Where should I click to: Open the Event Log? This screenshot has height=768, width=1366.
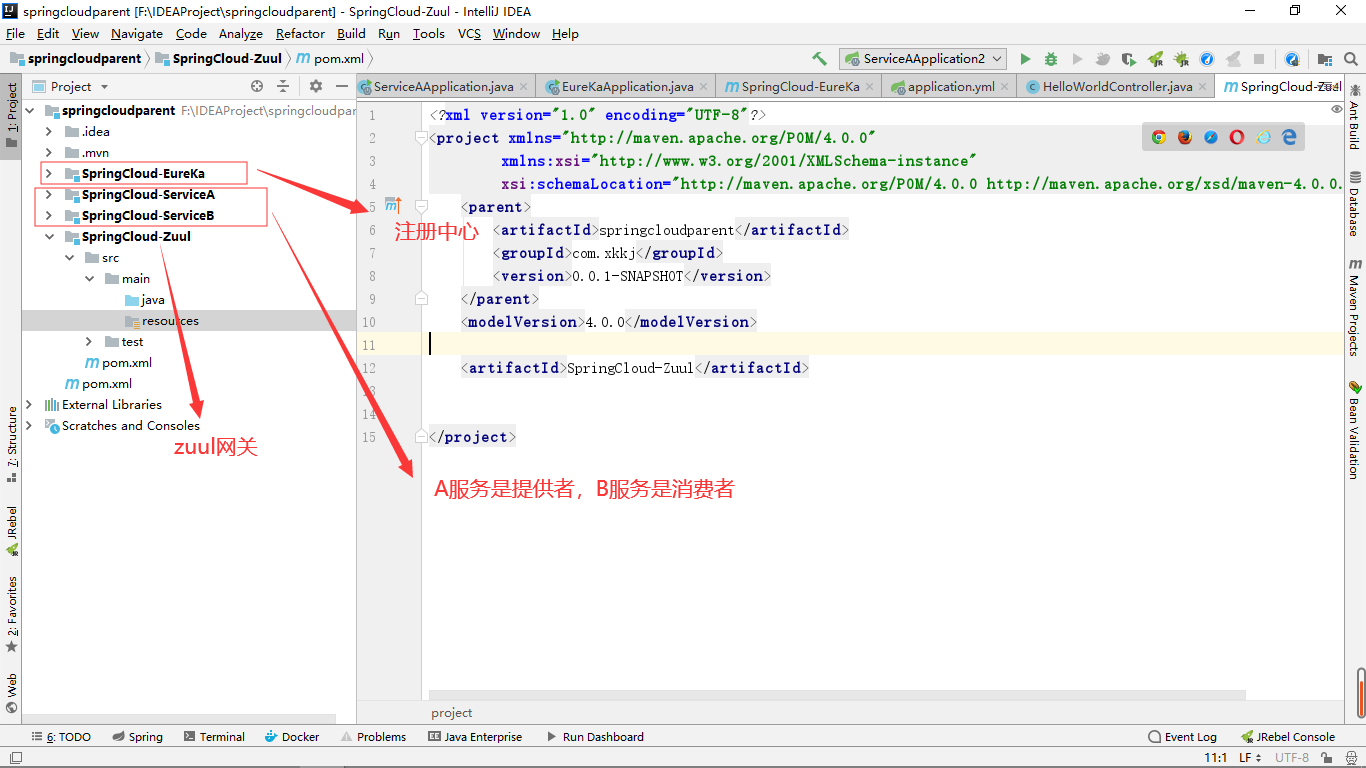[1182, 737]
